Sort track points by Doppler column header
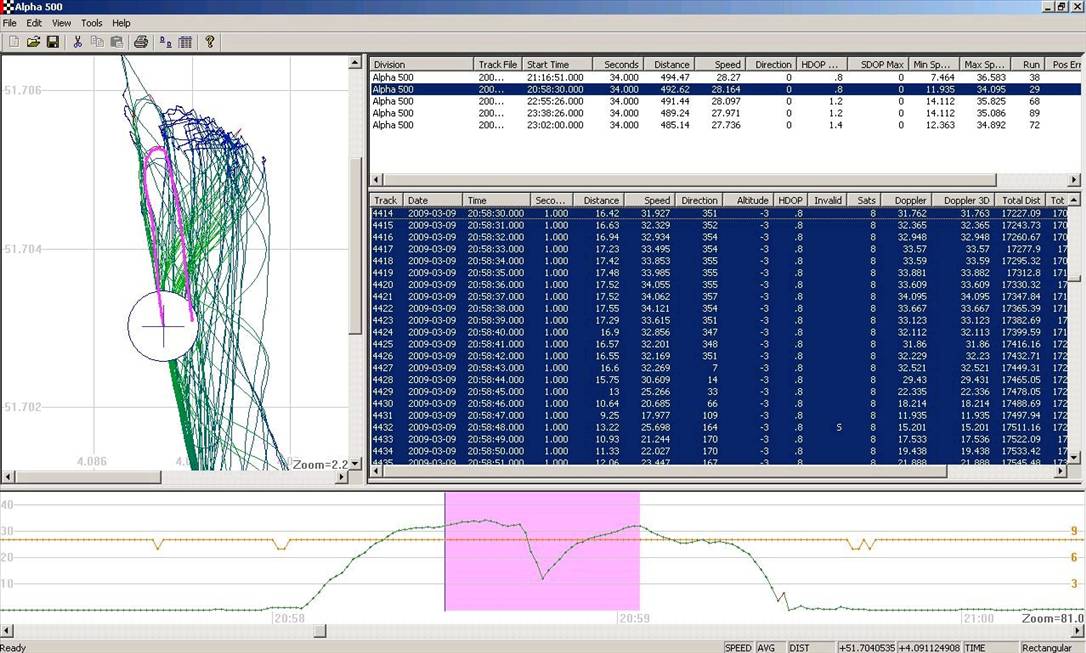The image size is (1086, 653). tap(910, 200)
